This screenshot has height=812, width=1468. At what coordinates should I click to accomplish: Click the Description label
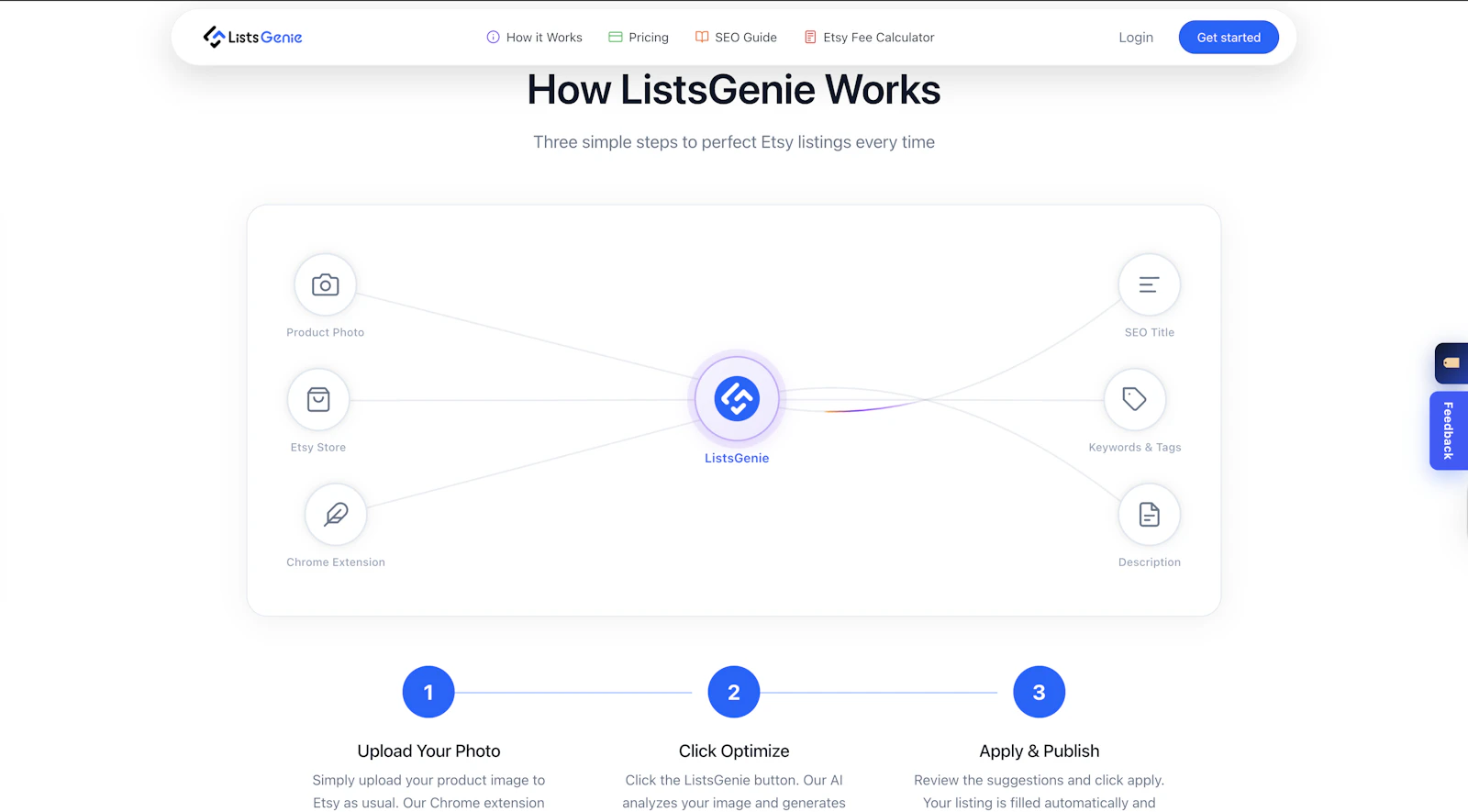coord(1150,562)
